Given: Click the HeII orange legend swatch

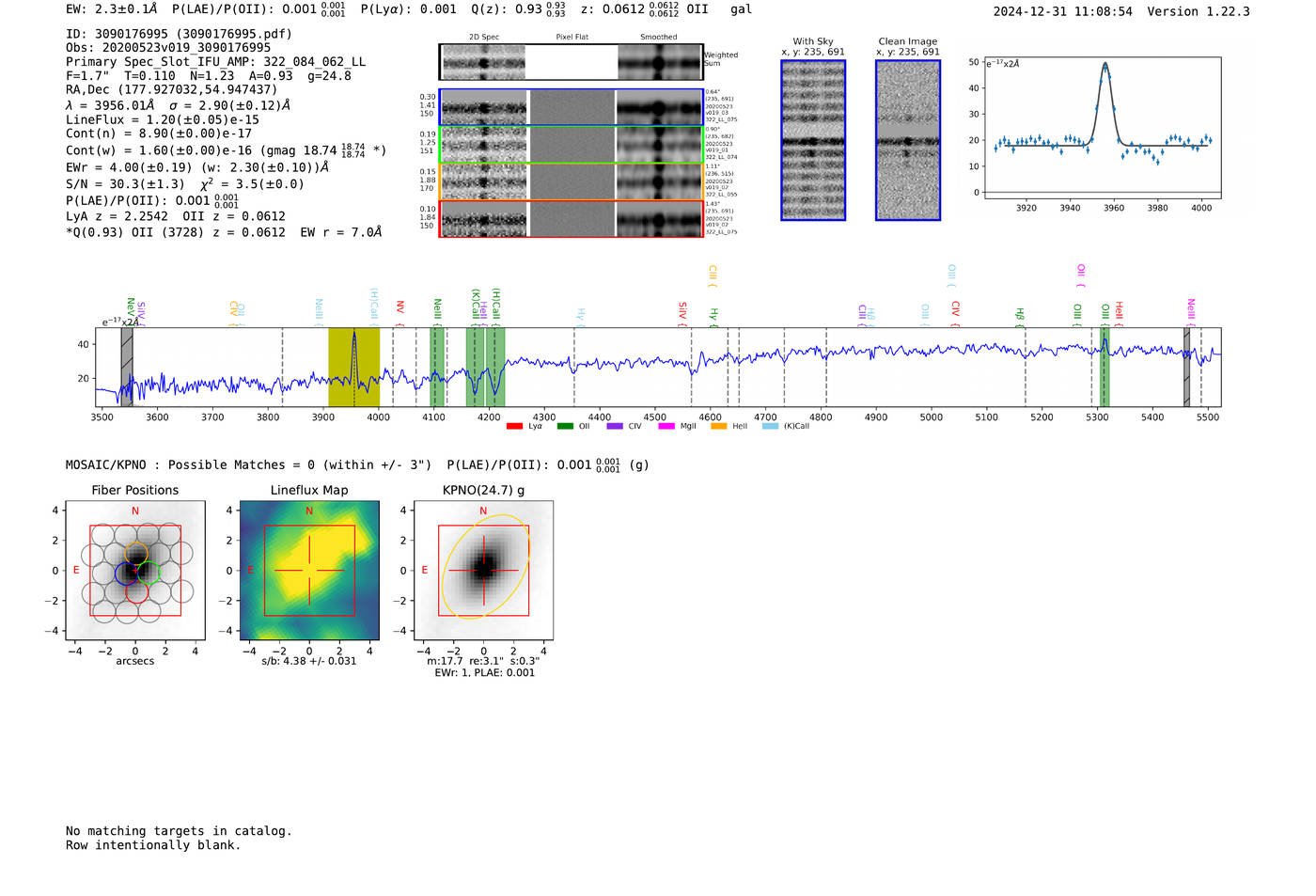Looking at the screenshot, I should pyautogui.click(x=719, y=426).
